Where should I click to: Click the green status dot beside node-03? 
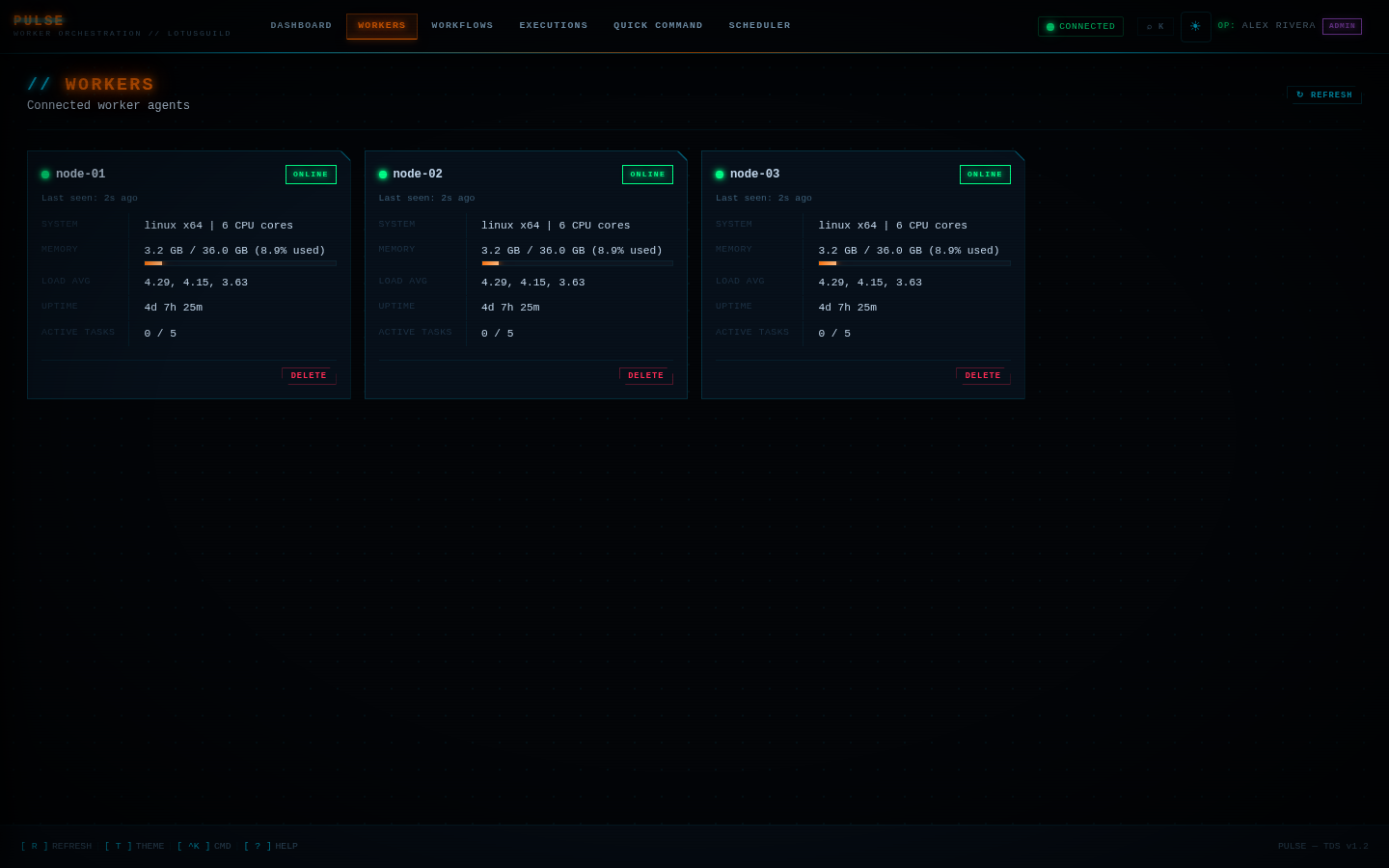pos(720,175)
